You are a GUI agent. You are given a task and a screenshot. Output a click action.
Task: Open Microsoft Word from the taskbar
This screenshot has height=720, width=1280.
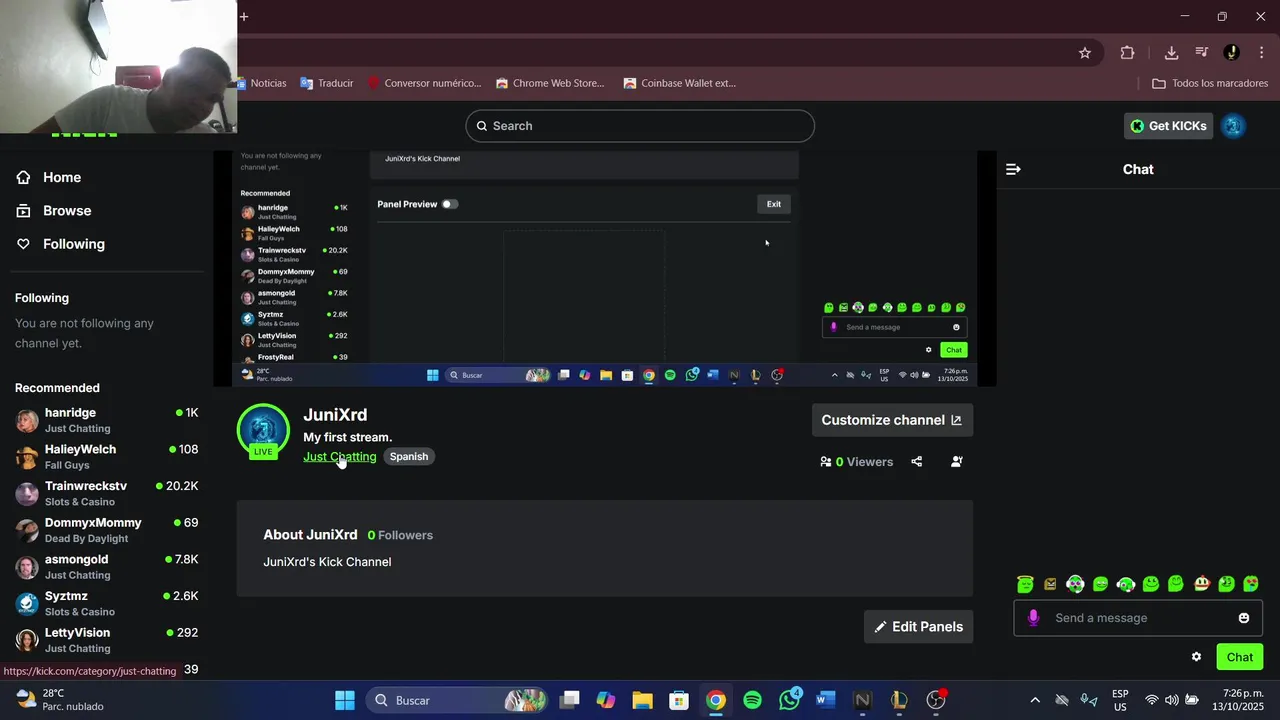pyautogui.click(x=825, y=700)
